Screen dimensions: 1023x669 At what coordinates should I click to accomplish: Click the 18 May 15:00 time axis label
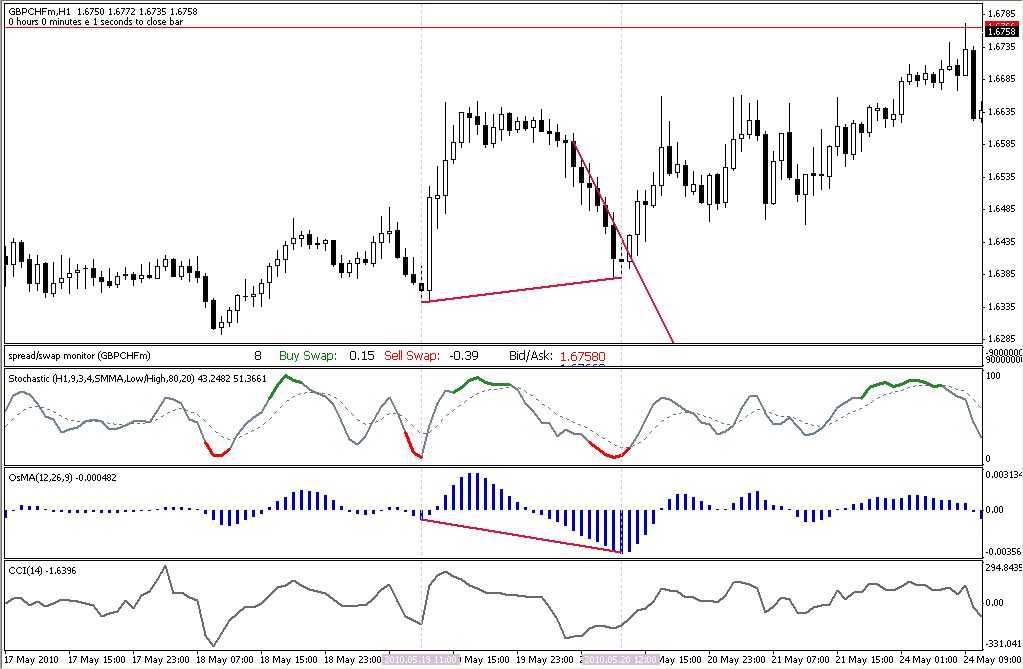coord(289,660)
